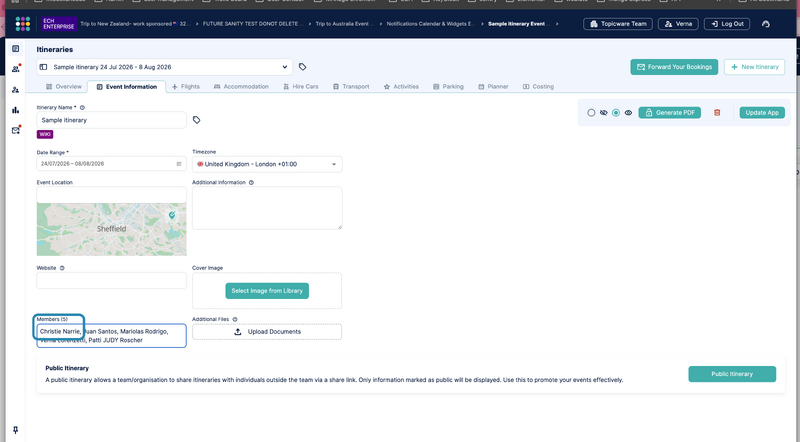Click the Forward Your Bookings button
The height and width of the screenshot is (442, 800).
(674, 67)
